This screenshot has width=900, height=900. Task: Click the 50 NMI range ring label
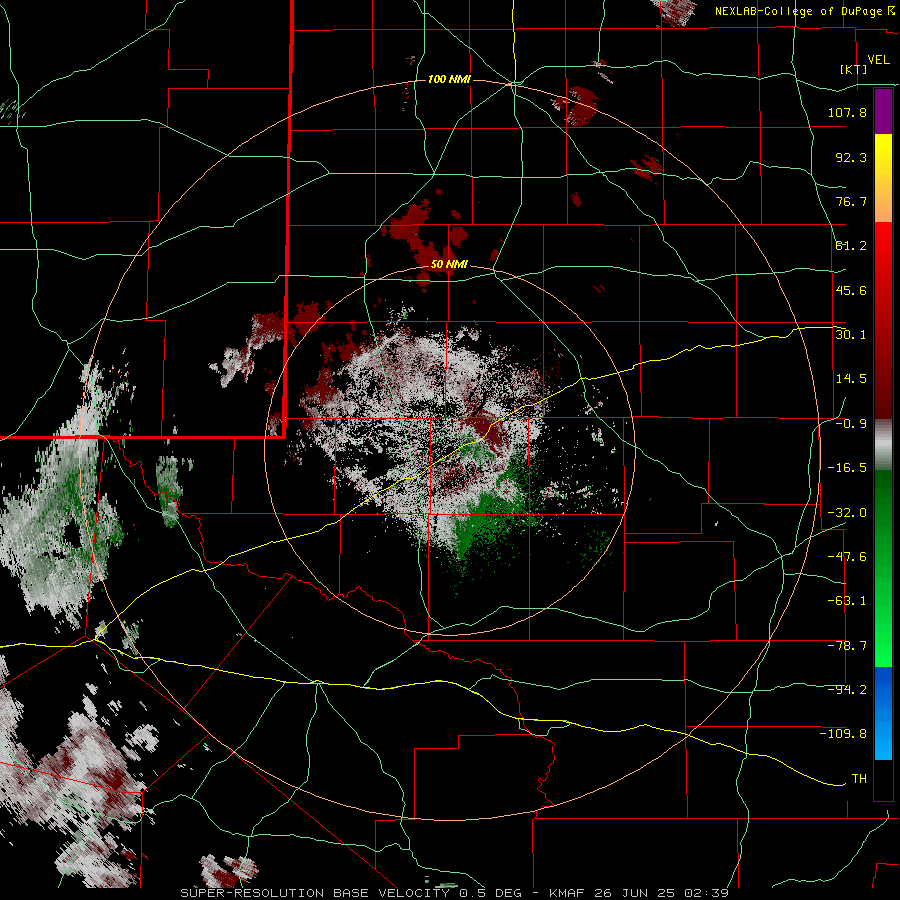[x=449, y=265]
